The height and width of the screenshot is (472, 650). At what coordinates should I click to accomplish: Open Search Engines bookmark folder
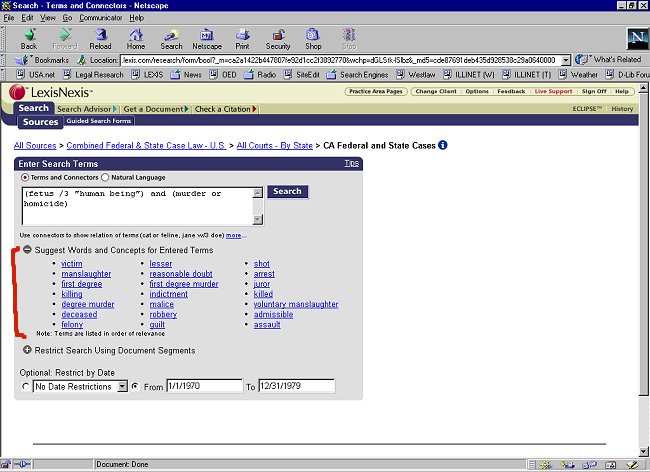(357, 75)
